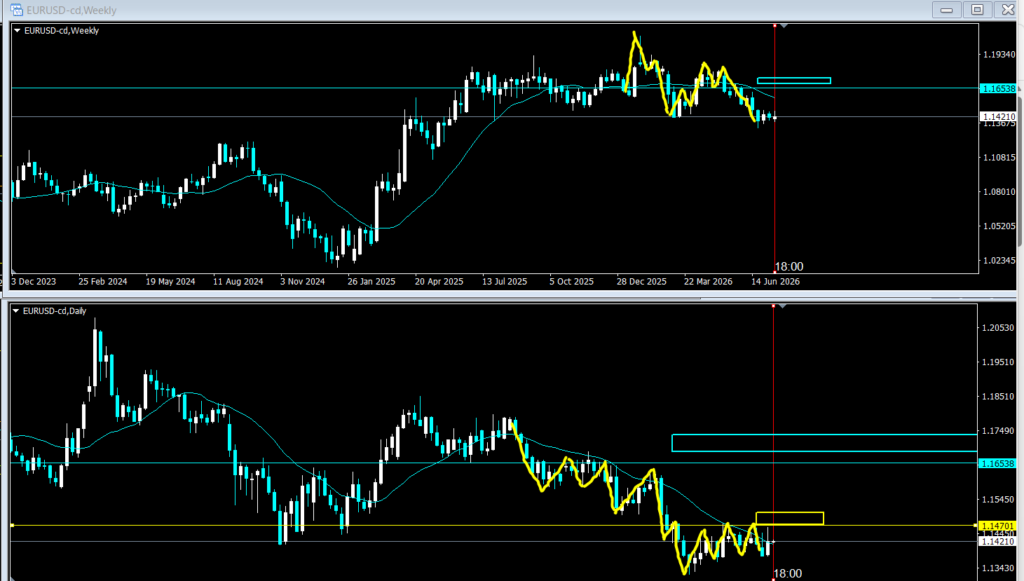Image resolution: width=1024 pixels, height=581 pixels.
Task: Click the 5 Oct 2025 date label
Action: [571, 281]
